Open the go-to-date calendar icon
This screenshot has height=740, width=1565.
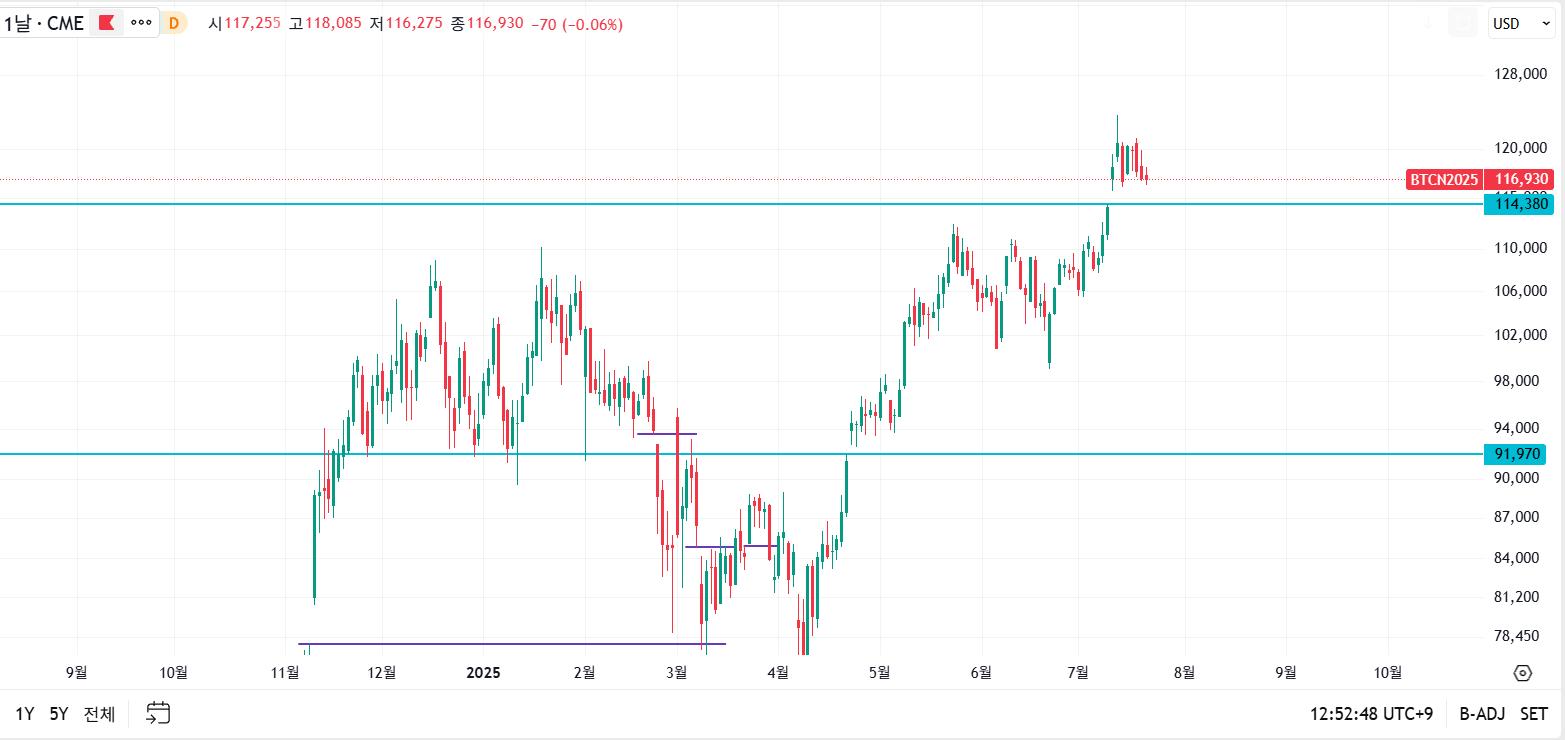[x=158, y=713]
